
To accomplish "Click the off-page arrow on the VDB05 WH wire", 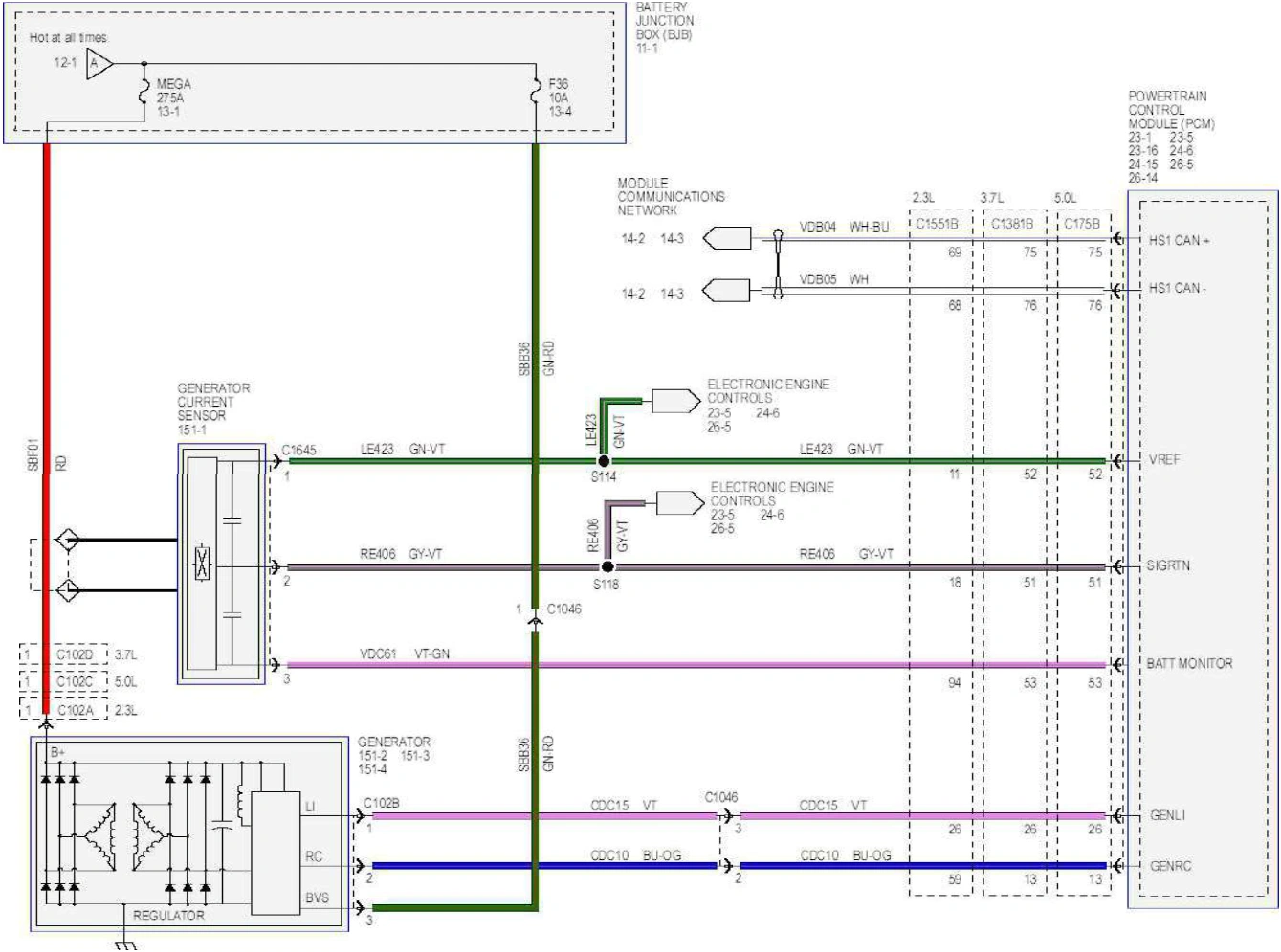I will tap(727, 290).
